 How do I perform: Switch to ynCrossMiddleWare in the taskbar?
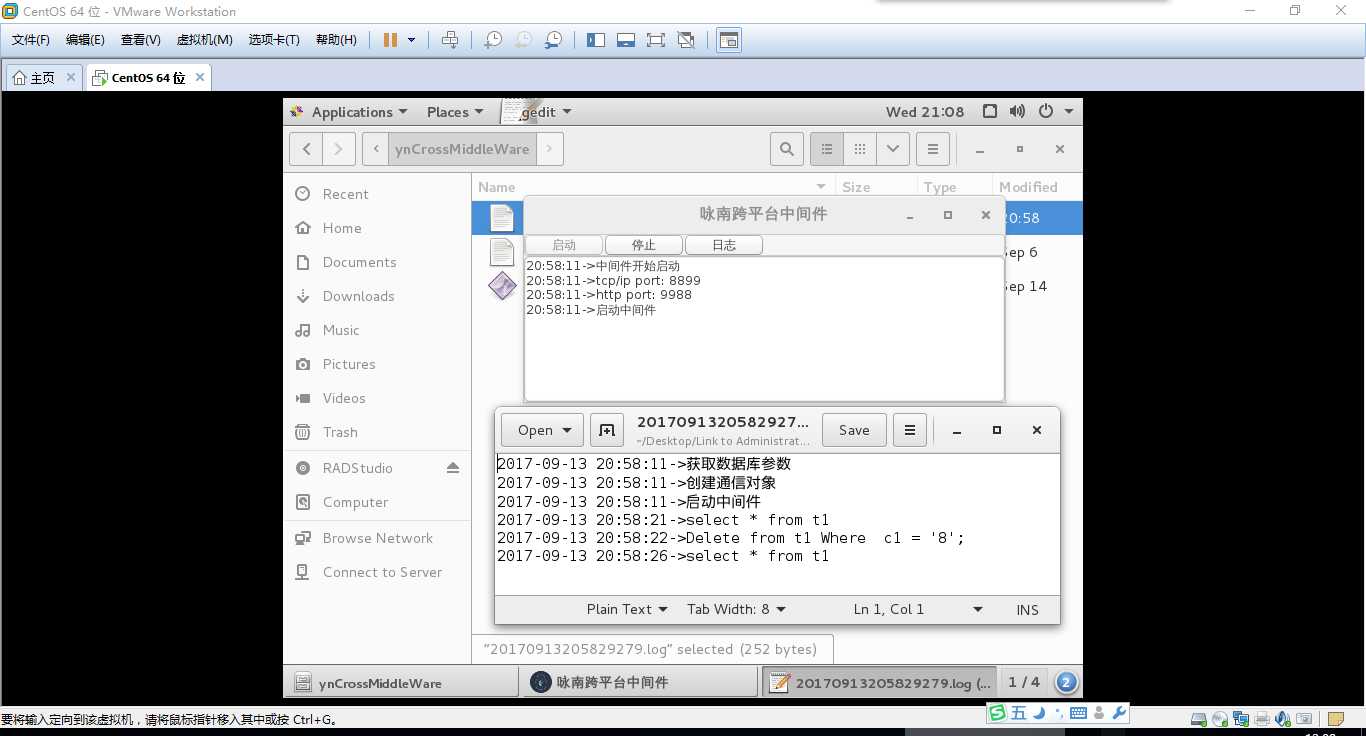(403, 683)
